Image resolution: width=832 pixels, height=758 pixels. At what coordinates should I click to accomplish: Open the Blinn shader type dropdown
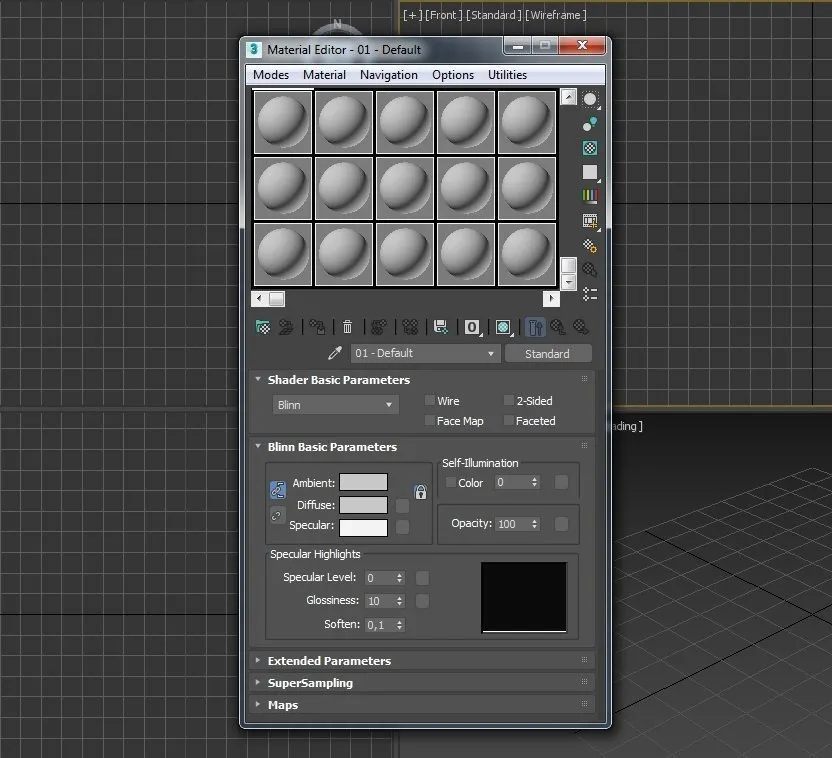(x=335, y=405)
